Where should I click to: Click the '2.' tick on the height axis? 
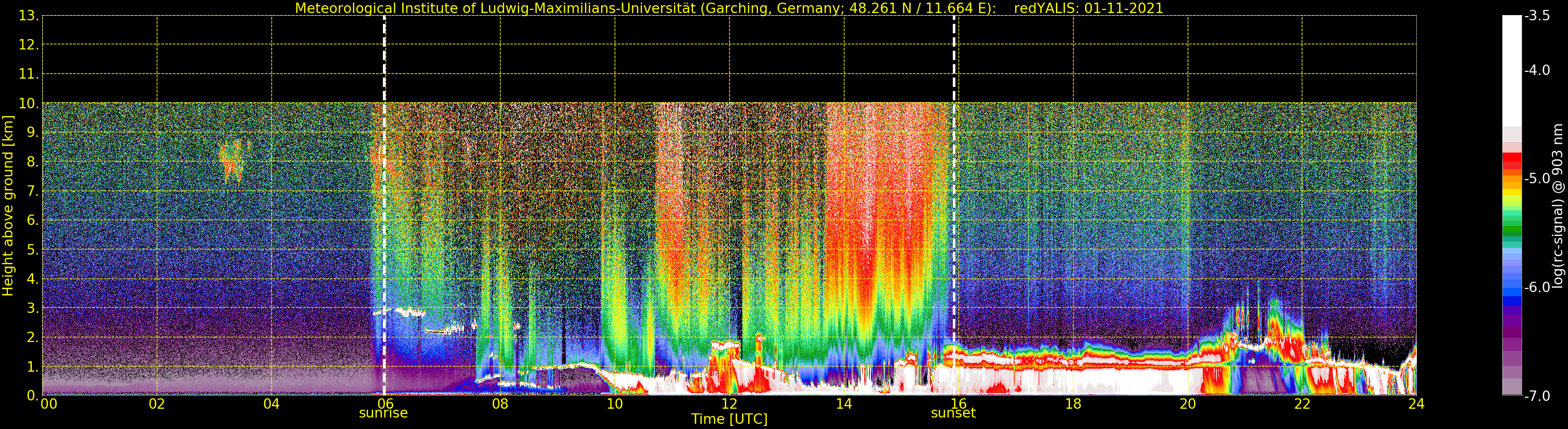33,338
